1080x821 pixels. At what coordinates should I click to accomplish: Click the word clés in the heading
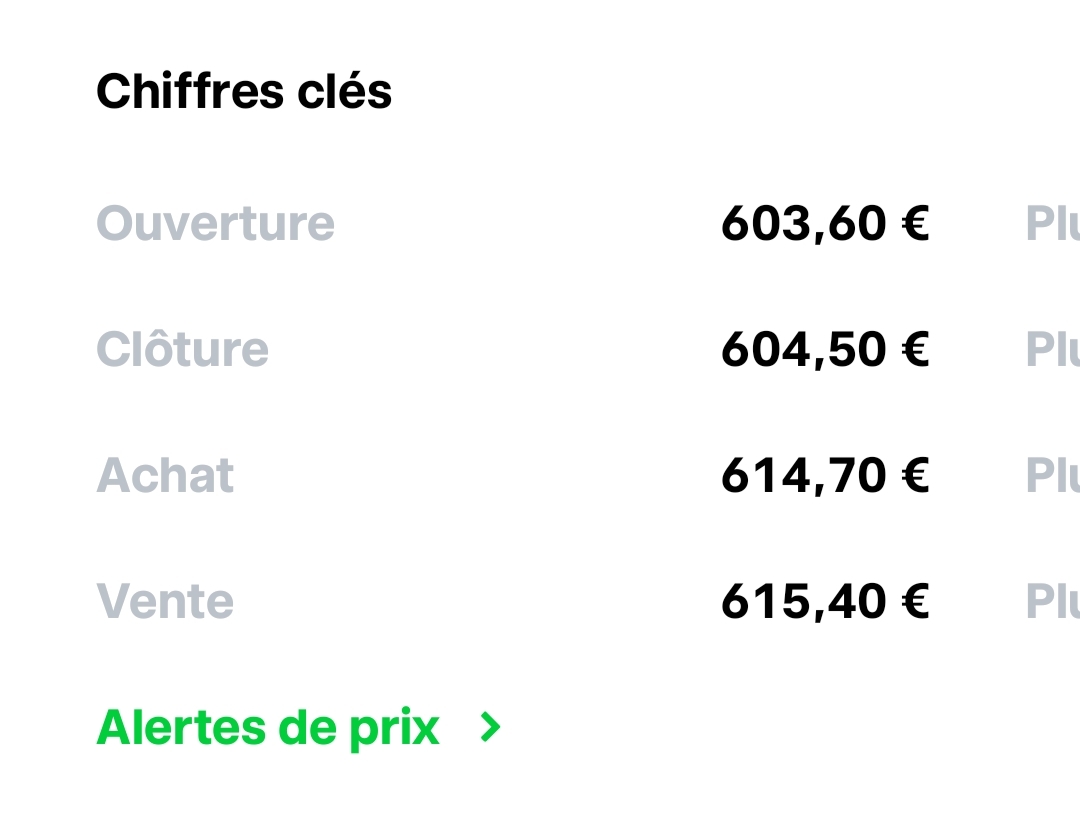click(344, 92)
